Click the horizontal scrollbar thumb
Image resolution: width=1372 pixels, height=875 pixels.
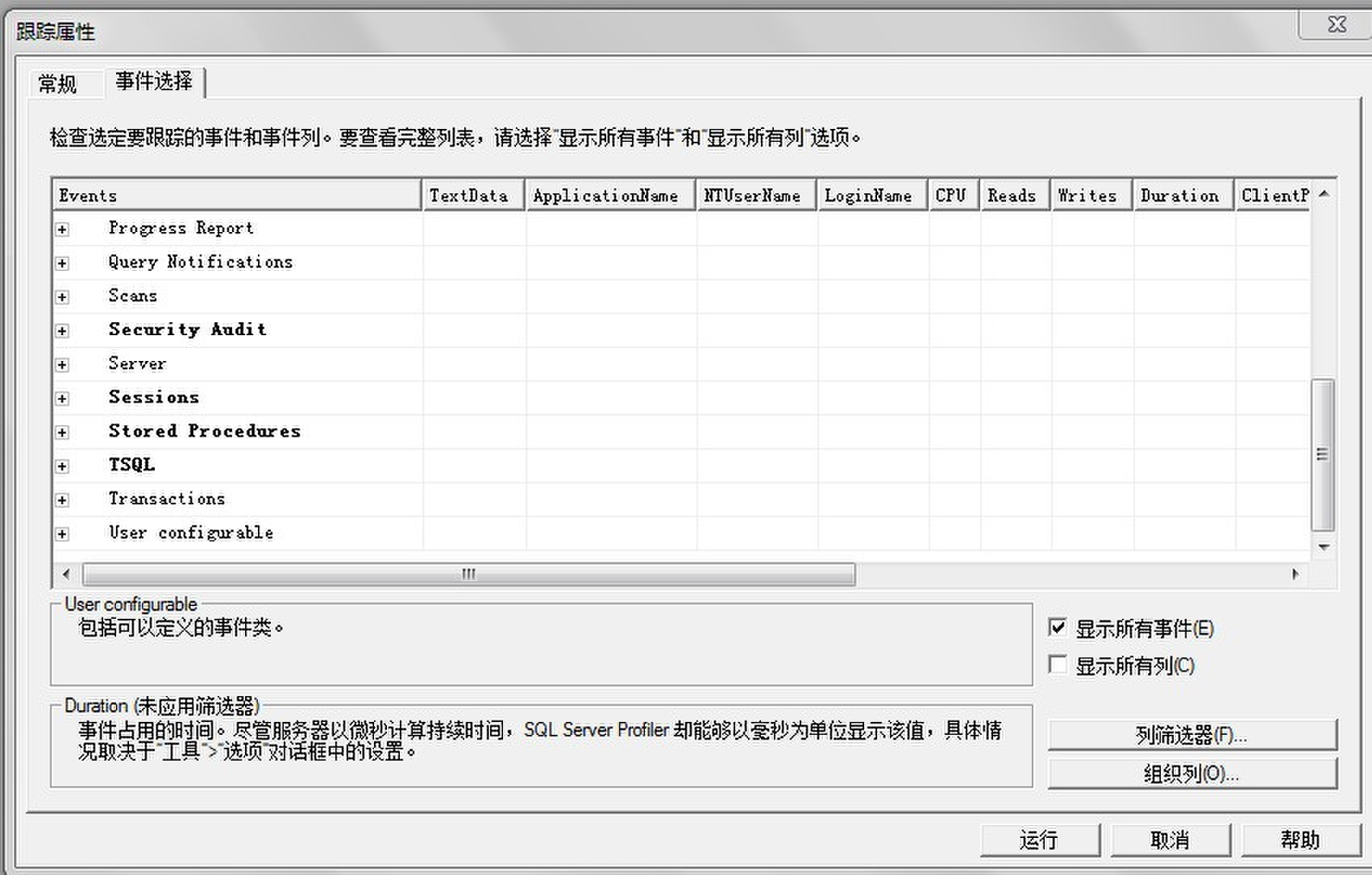(x=468, y=574)
